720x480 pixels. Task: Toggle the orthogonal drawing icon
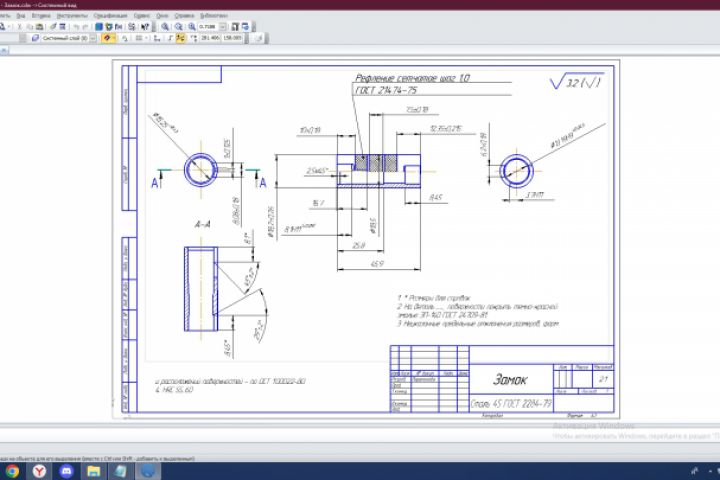[169, 38]
